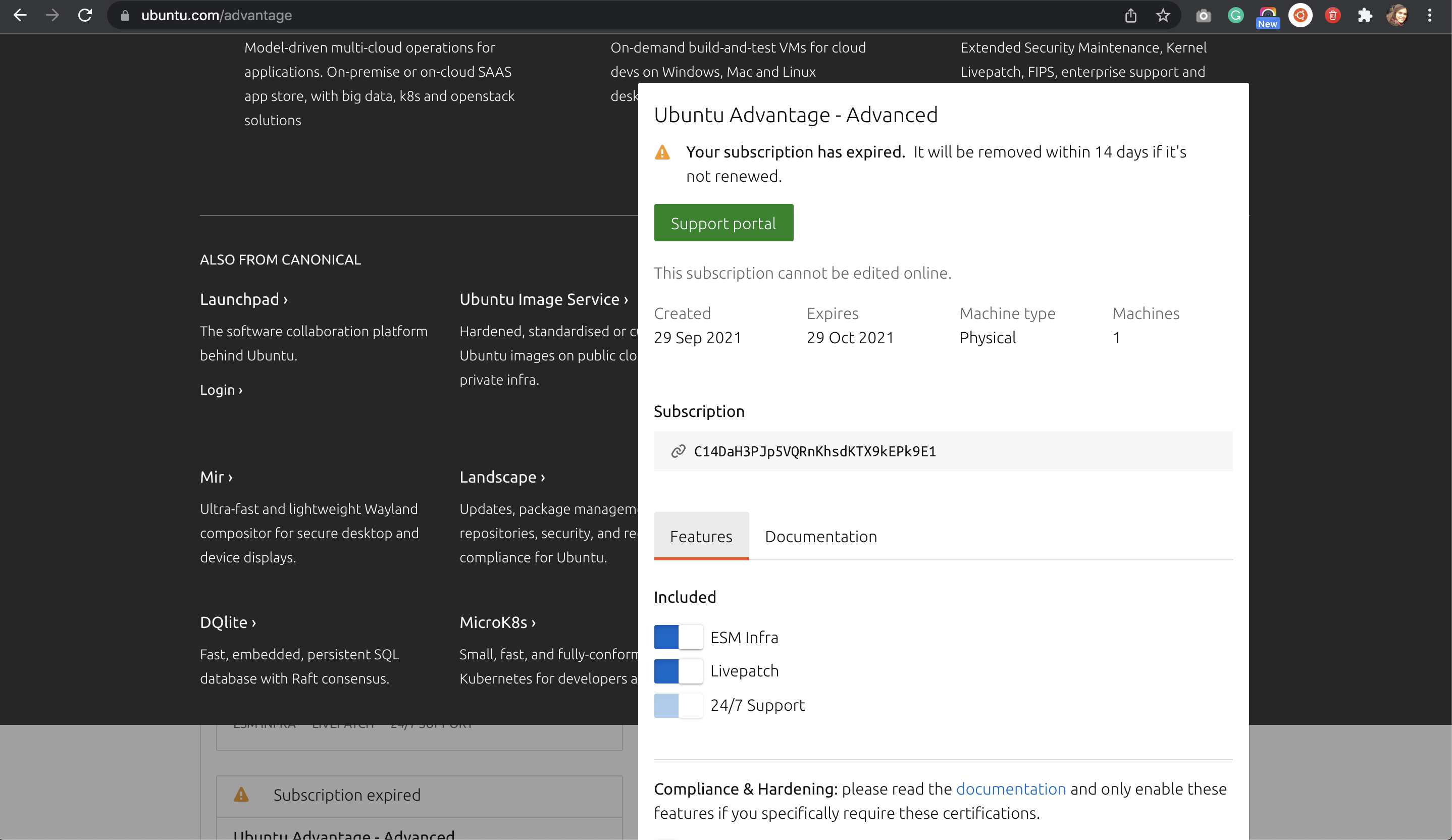
Task: Click the share page icon
Action: (x=1130, y=16)
